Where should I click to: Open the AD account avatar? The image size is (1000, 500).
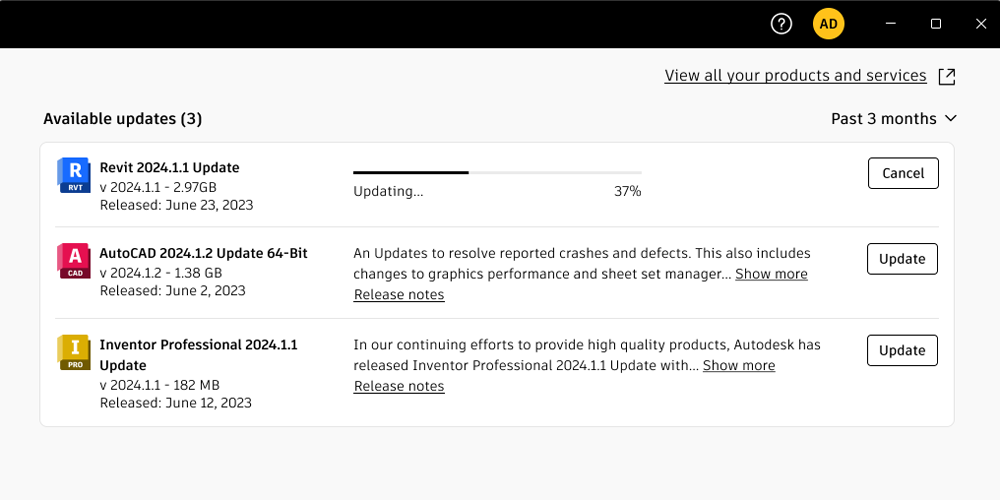[x=829, y=24]
